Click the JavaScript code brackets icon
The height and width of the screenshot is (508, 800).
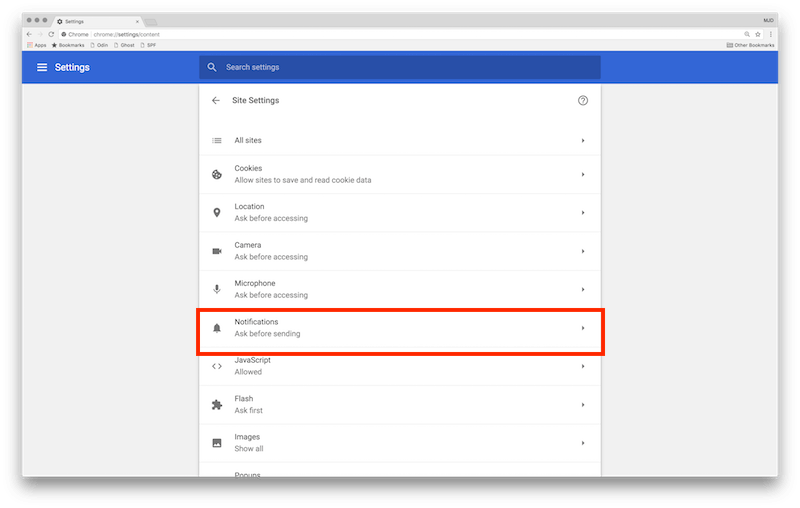click(217, 366)
